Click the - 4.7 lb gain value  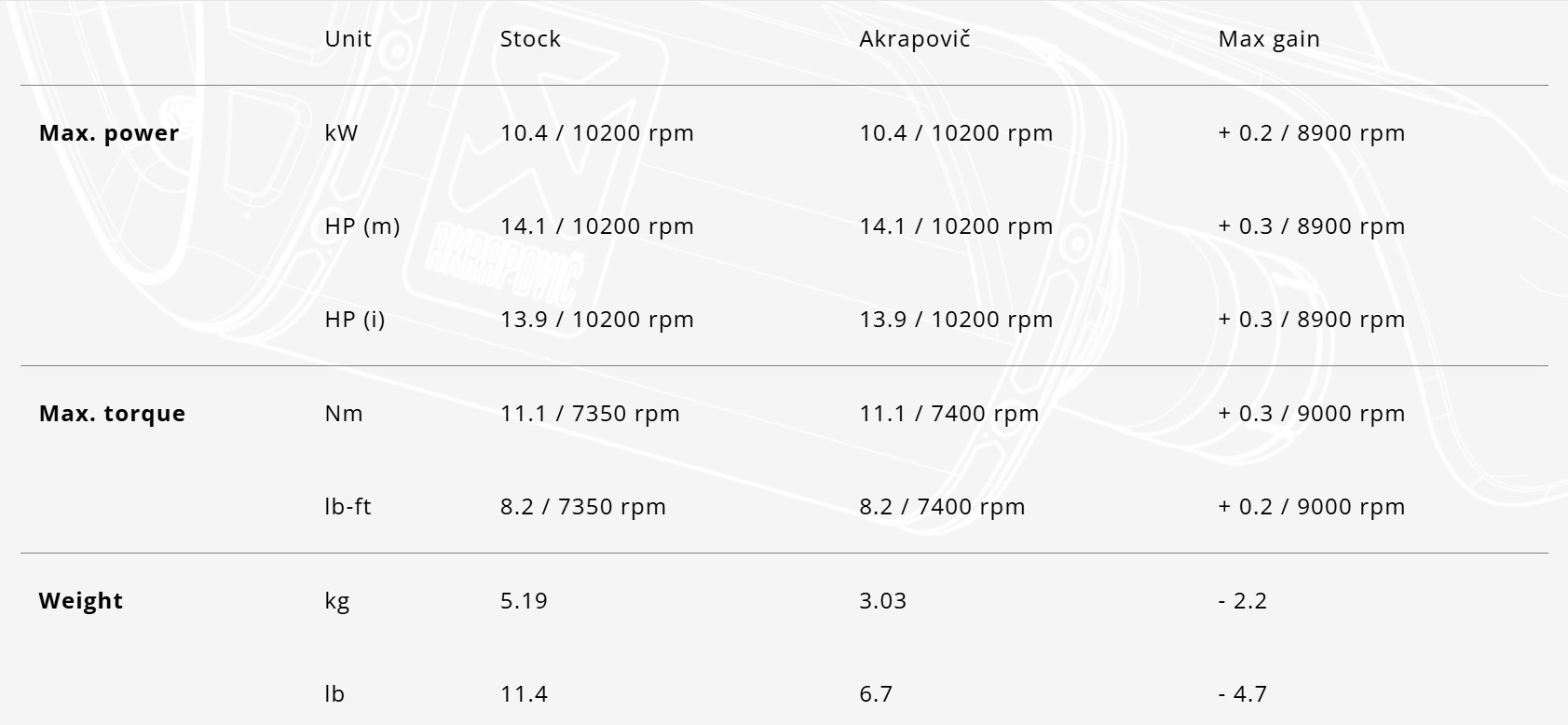click(x=1243, y=694)
